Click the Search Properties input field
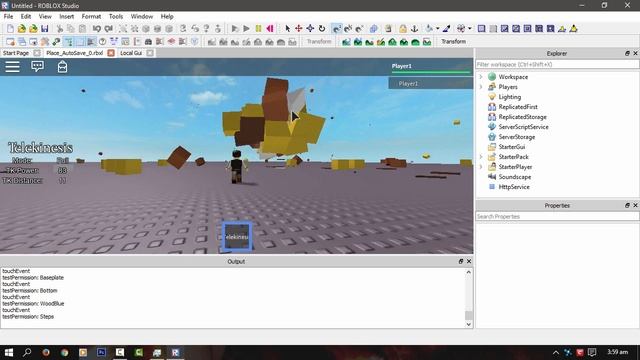This screenshot has width=640, height=360. tap(557, 216)
